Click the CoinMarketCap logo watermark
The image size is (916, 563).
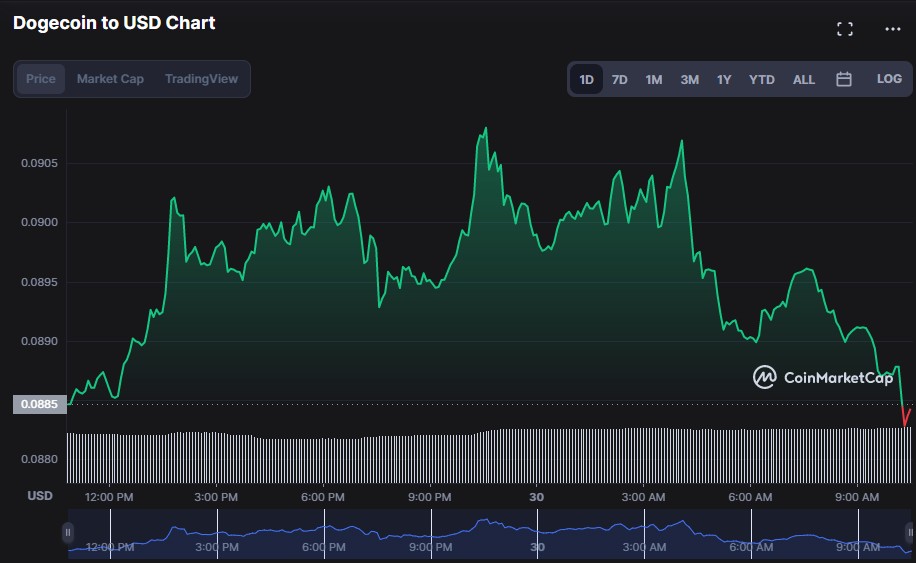[x=823, y=377]
